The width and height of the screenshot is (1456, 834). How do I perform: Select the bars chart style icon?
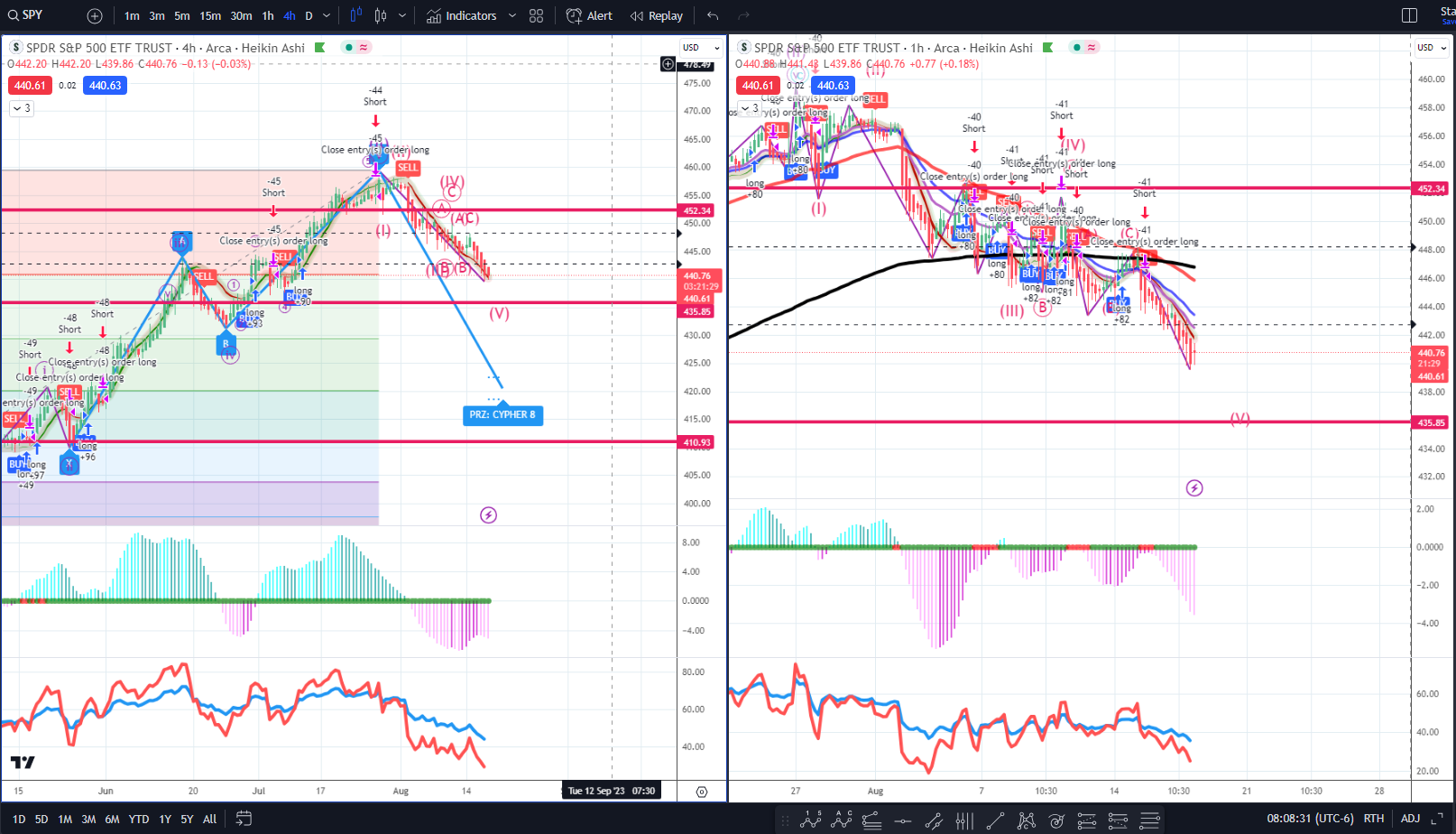pos(355,15)
